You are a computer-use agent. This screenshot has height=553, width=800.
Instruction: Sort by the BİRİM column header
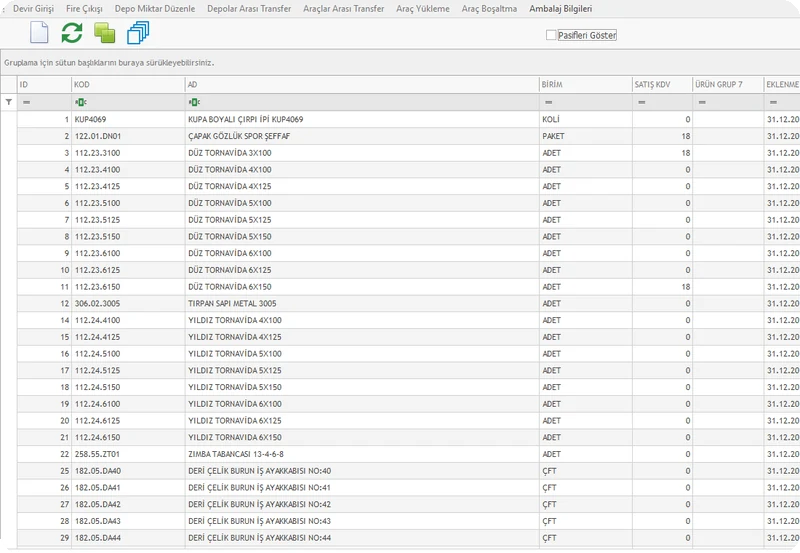[x=586, y=84]
